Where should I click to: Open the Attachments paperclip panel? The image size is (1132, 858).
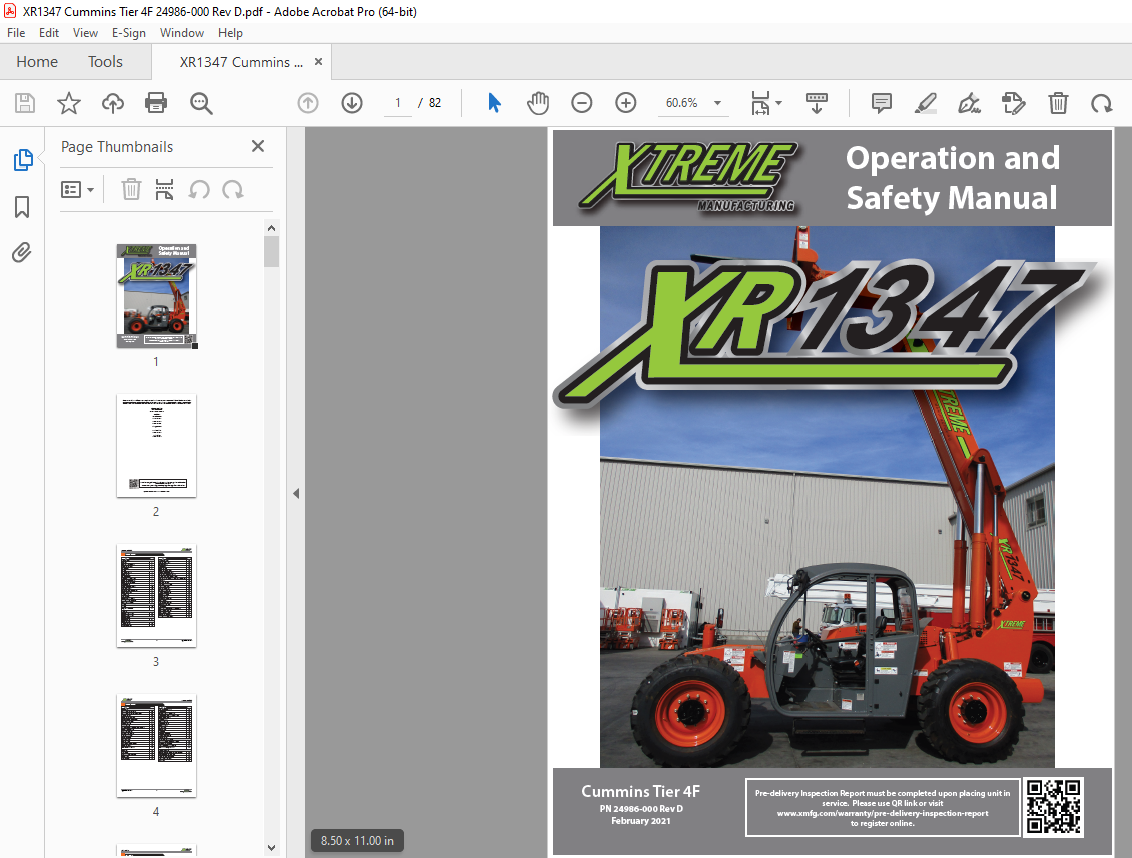point(22,253)
